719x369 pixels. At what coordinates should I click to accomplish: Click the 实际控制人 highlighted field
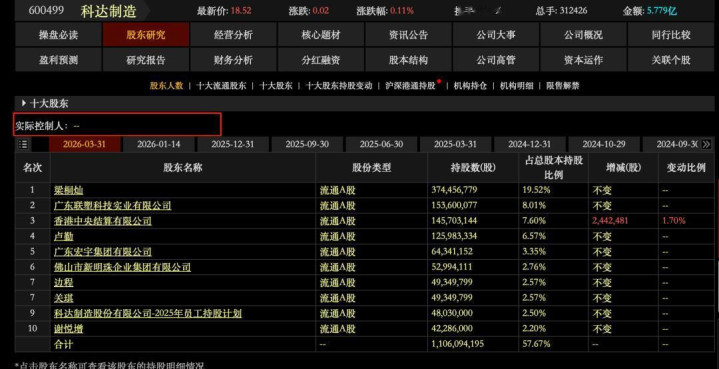pyautogui.click(x=117, y=125)
